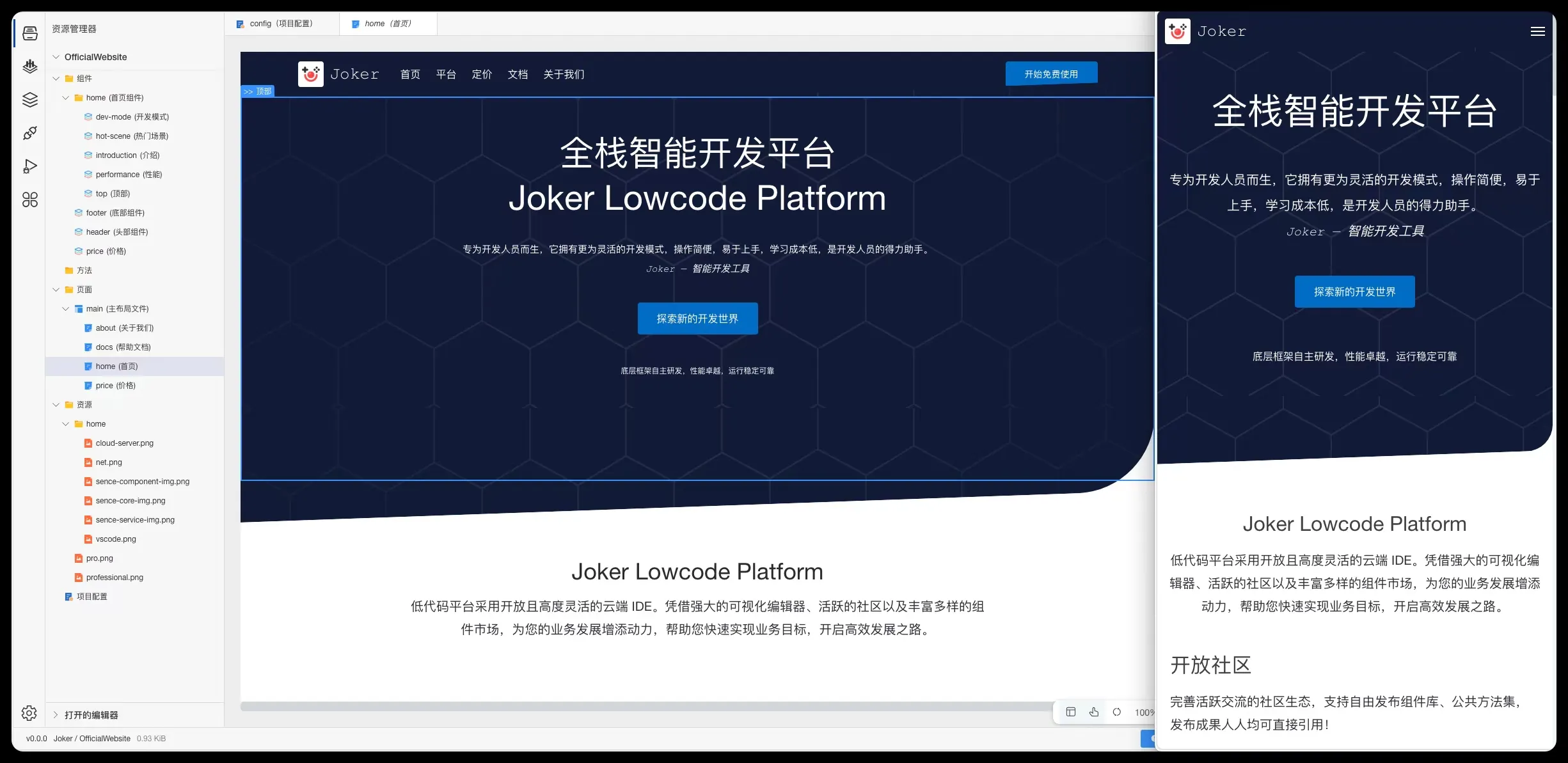Collapse the OfficialWebsite tree node
1568x763 pixels.
coord(56,57)
